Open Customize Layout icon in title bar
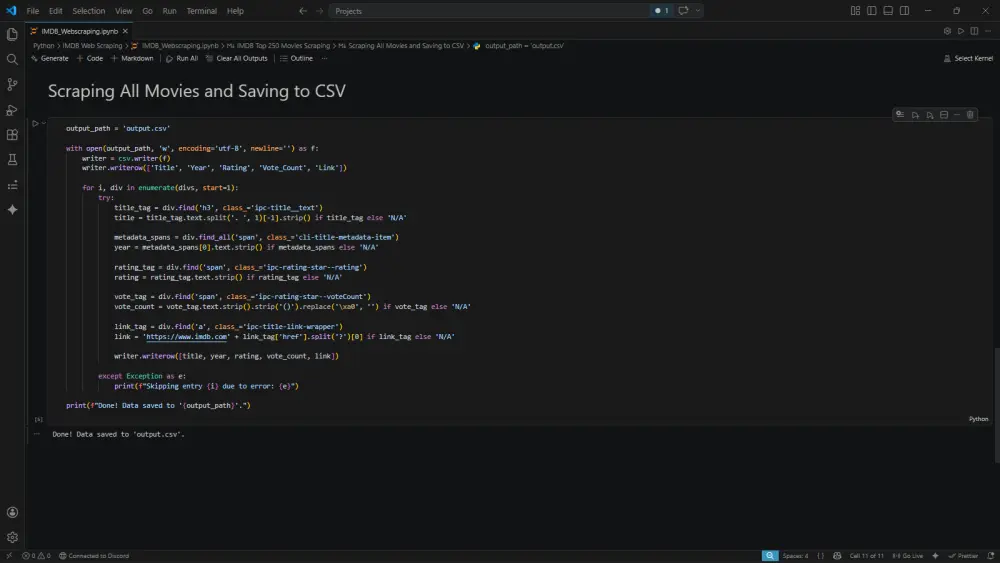This screenshot has width=1000, height=563. click(x=855, y=11)
